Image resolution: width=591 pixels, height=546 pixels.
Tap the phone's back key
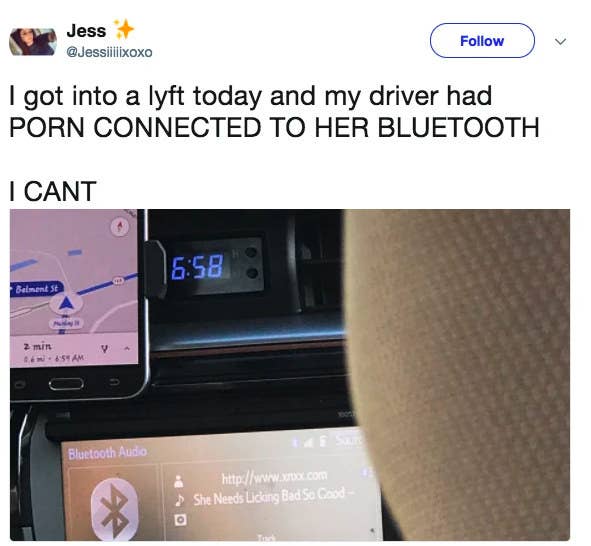pos(114,383)
